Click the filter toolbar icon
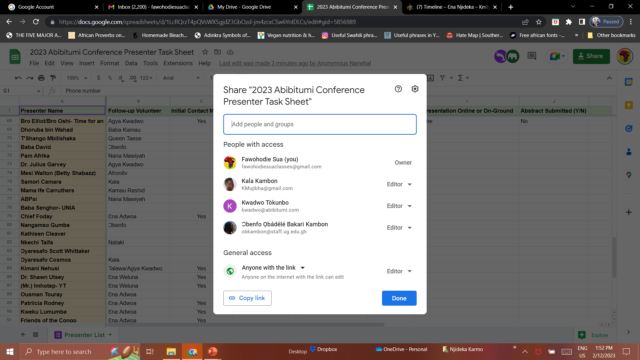 442,78
